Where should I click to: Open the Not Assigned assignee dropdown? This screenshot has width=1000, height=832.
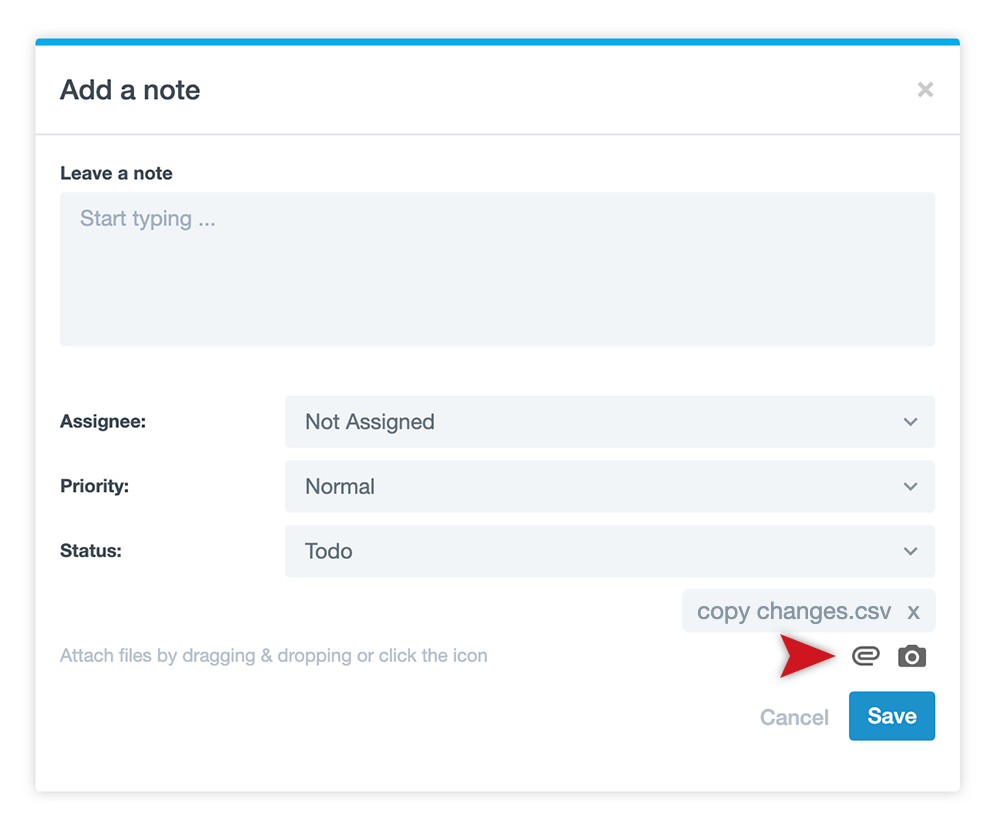600,422
